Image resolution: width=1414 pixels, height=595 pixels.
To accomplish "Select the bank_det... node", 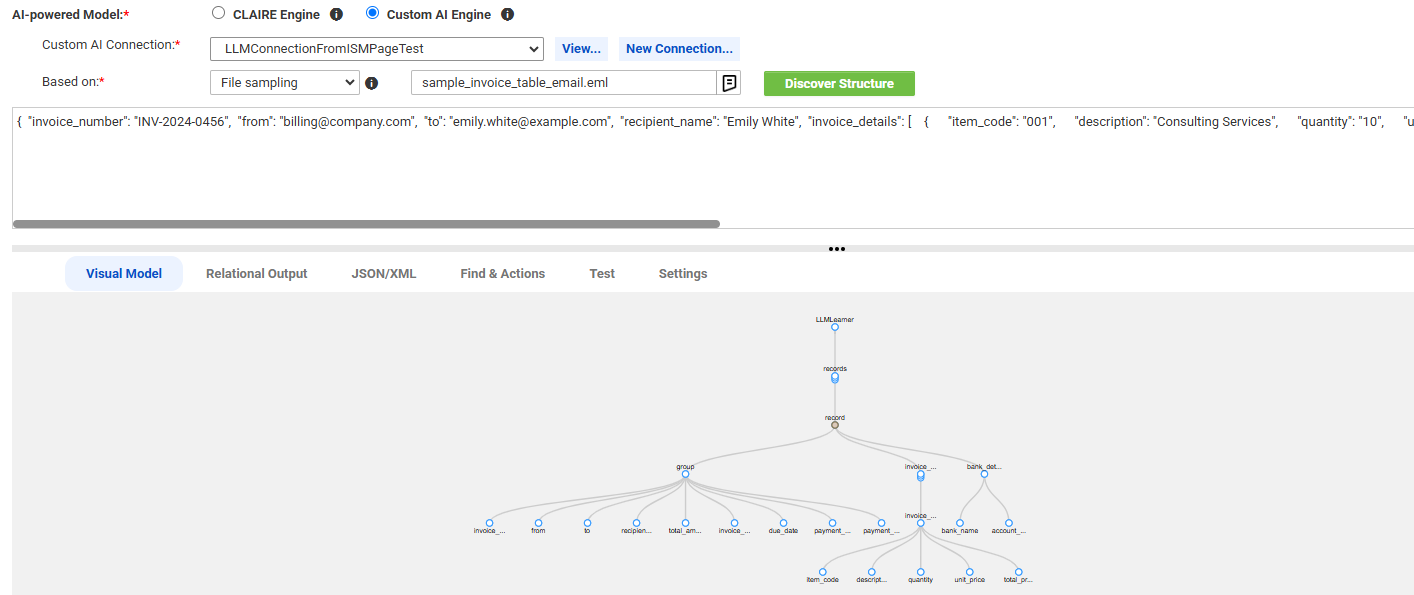I will (x=984, y=474).
